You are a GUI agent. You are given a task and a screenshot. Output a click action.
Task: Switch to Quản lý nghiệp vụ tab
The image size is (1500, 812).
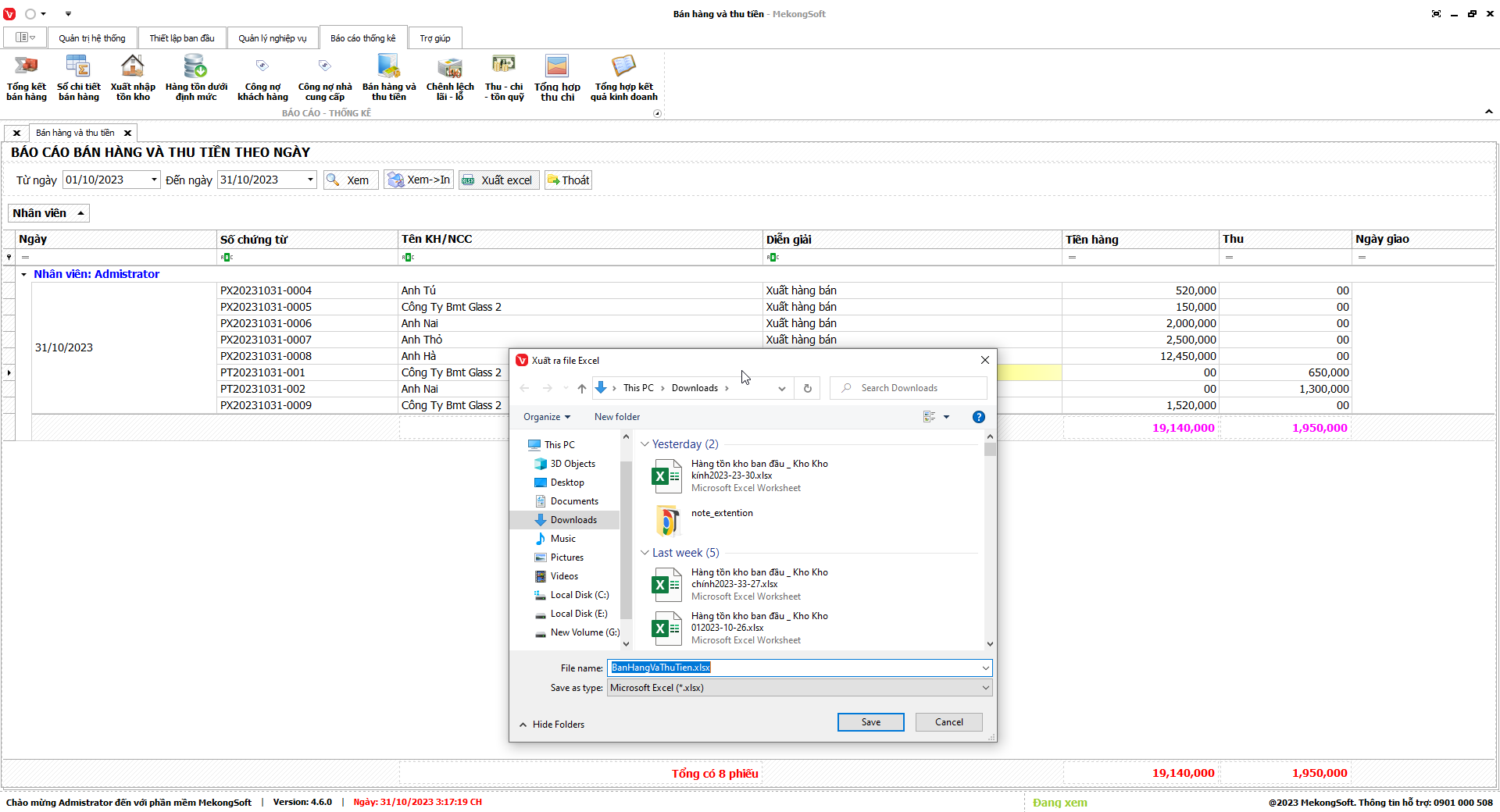(273, 38)
